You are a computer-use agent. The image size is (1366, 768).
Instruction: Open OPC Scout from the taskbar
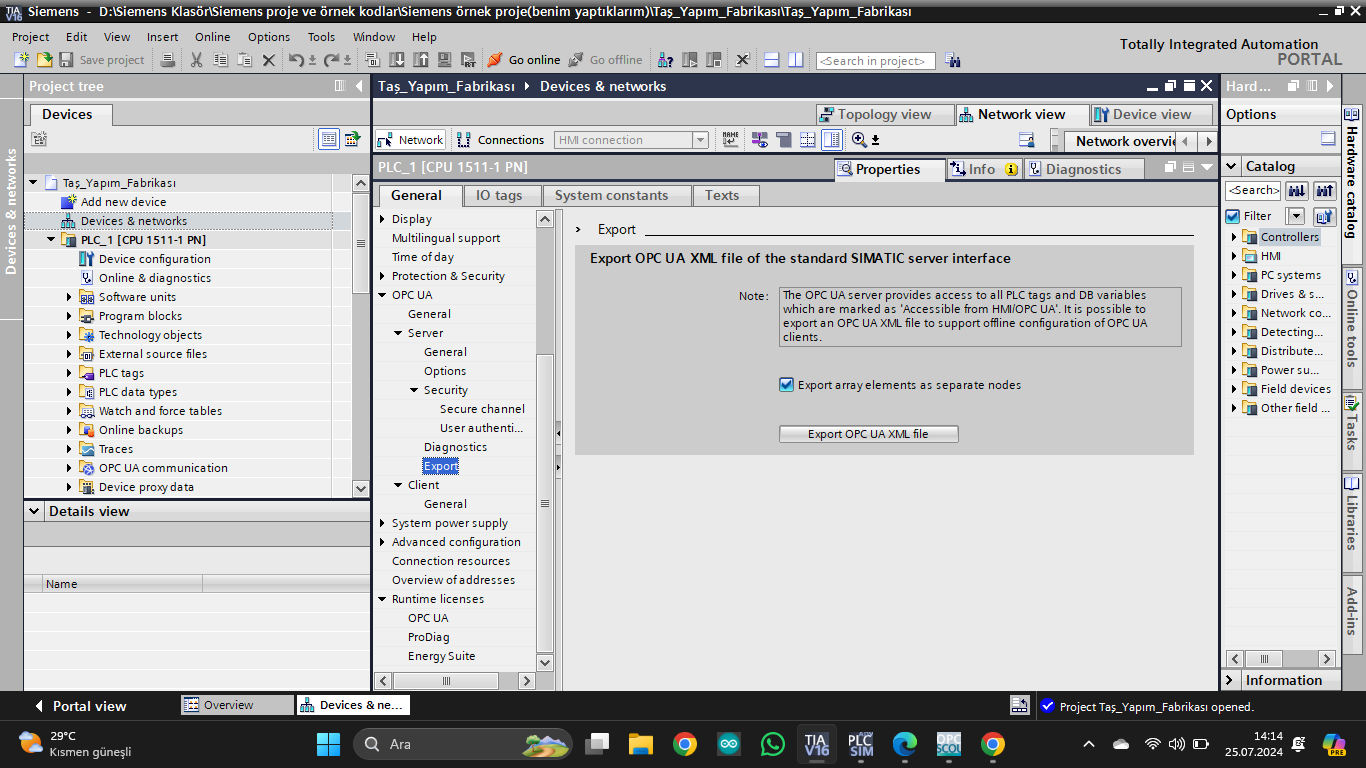(x=948, y=744)
